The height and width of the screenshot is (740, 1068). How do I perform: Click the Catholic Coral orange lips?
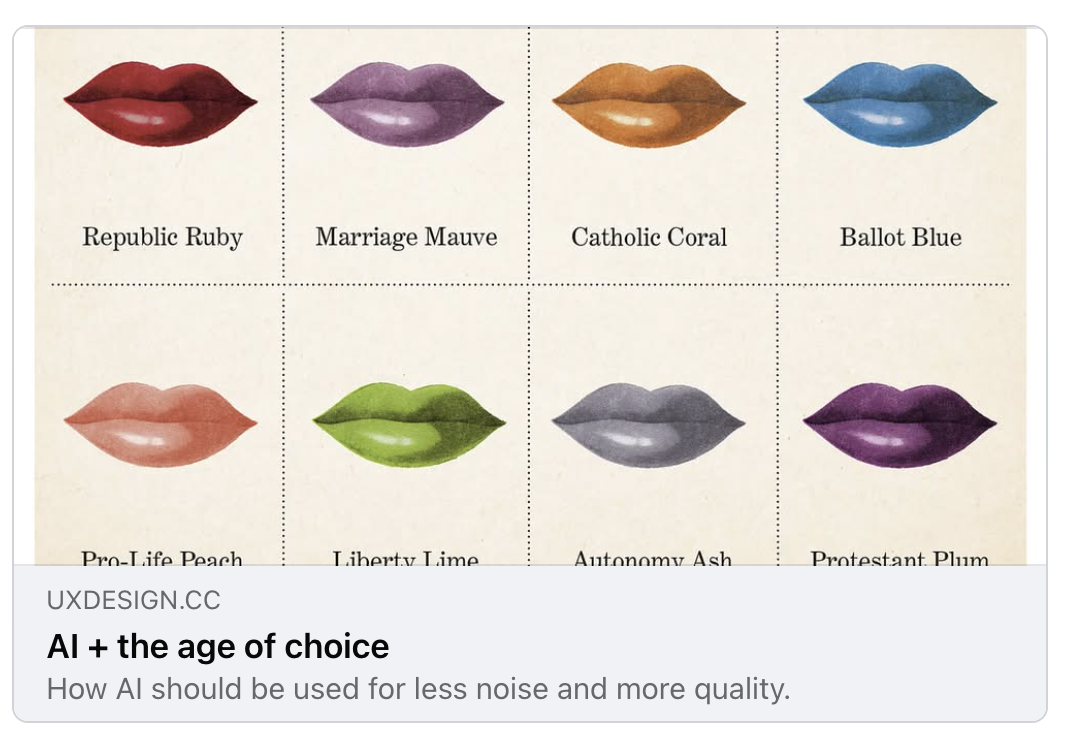pyautogui.click(x=649, y=104)
